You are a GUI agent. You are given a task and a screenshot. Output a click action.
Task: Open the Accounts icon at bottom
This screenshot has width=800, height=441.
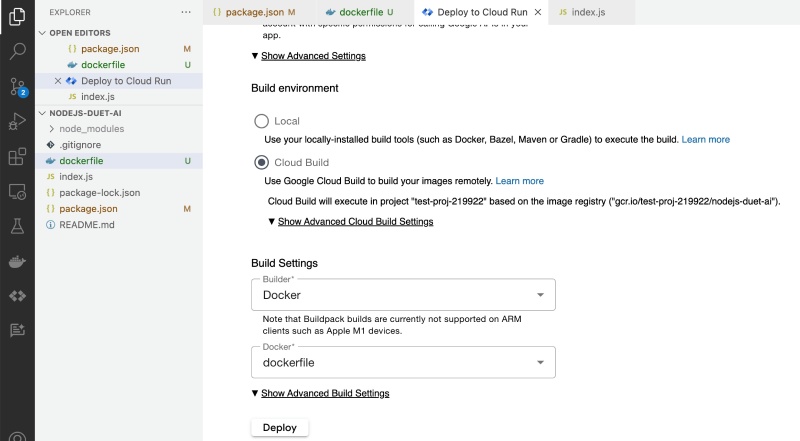17,436
